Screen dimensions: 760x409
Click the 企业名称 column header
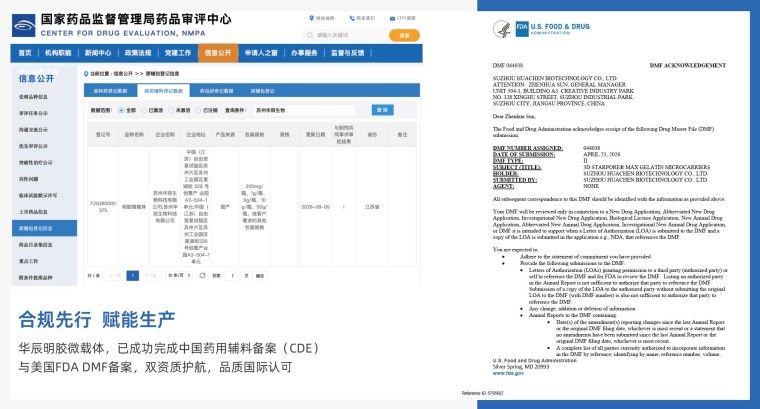pyautogui.click(x=165, y=135)
